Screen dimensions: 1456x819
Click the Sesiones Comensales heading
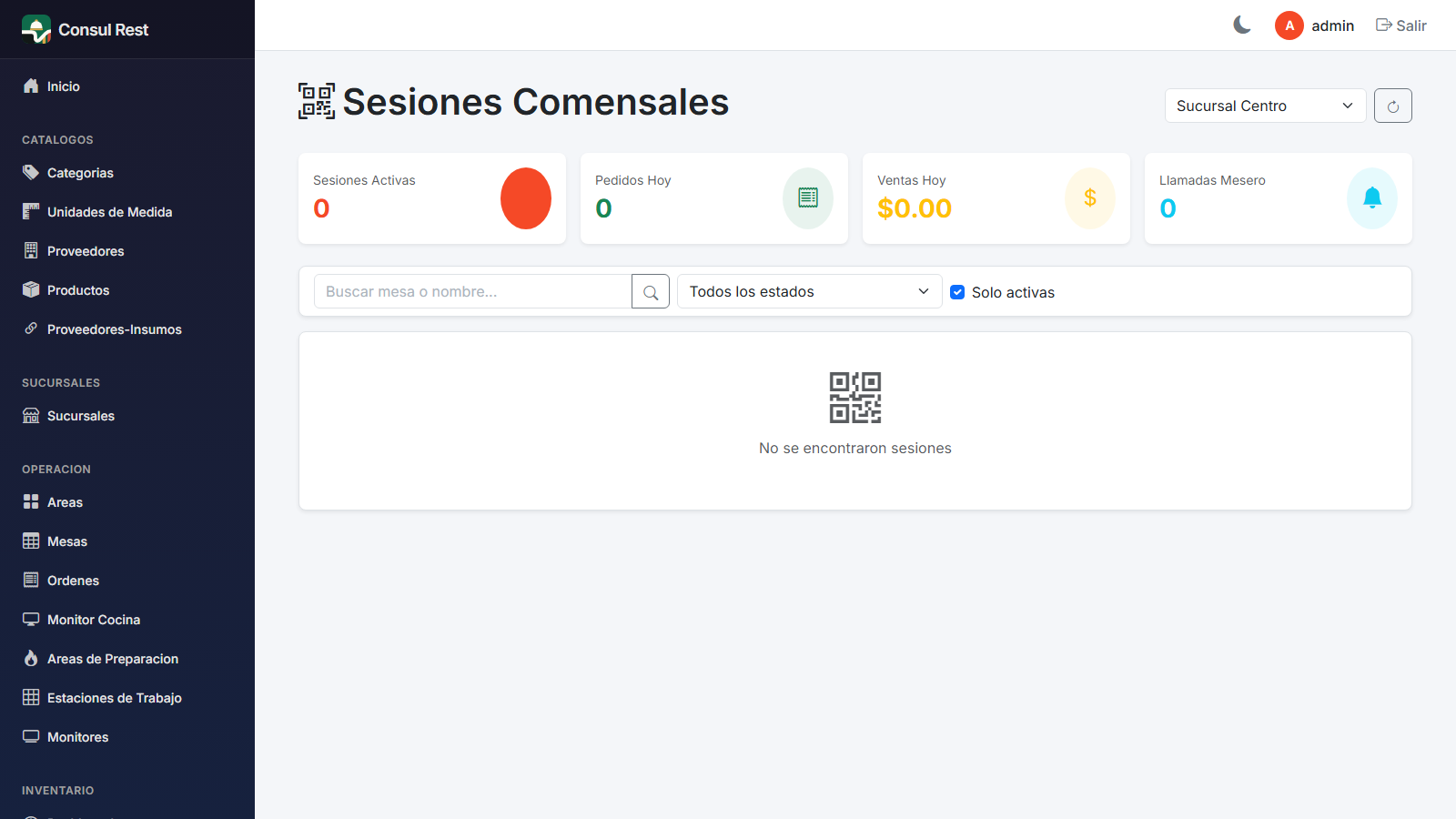(x=535, y=102)
